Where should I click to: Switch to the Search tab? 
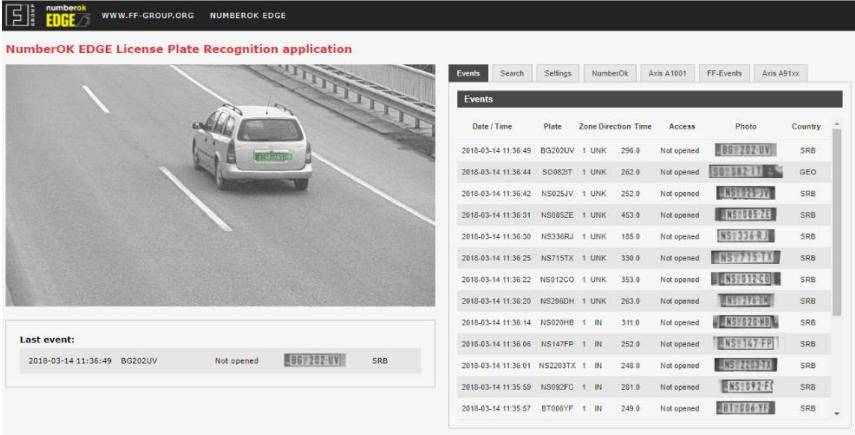pyautogui.click(x=512, y=73)
